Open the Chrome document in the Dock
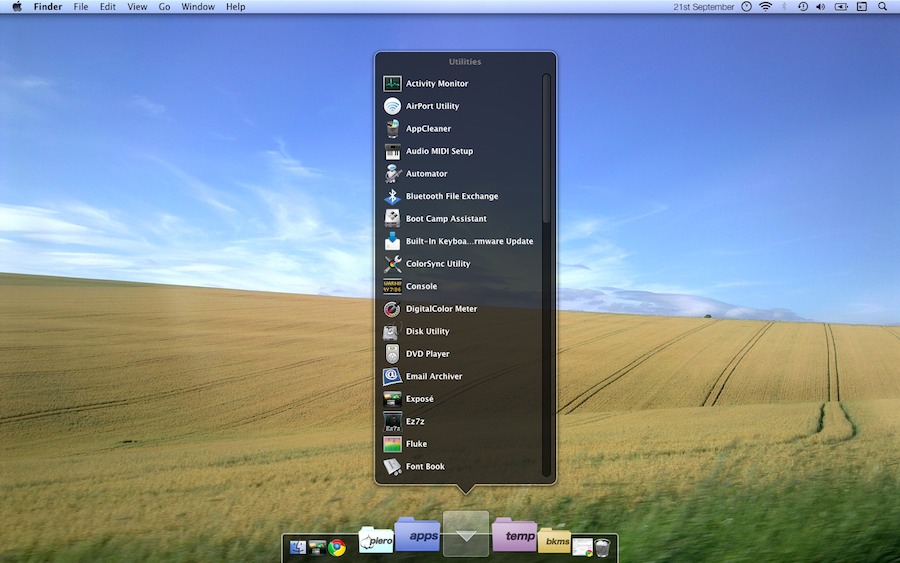The height and width of the screenshot is (563, 900). 582,547
